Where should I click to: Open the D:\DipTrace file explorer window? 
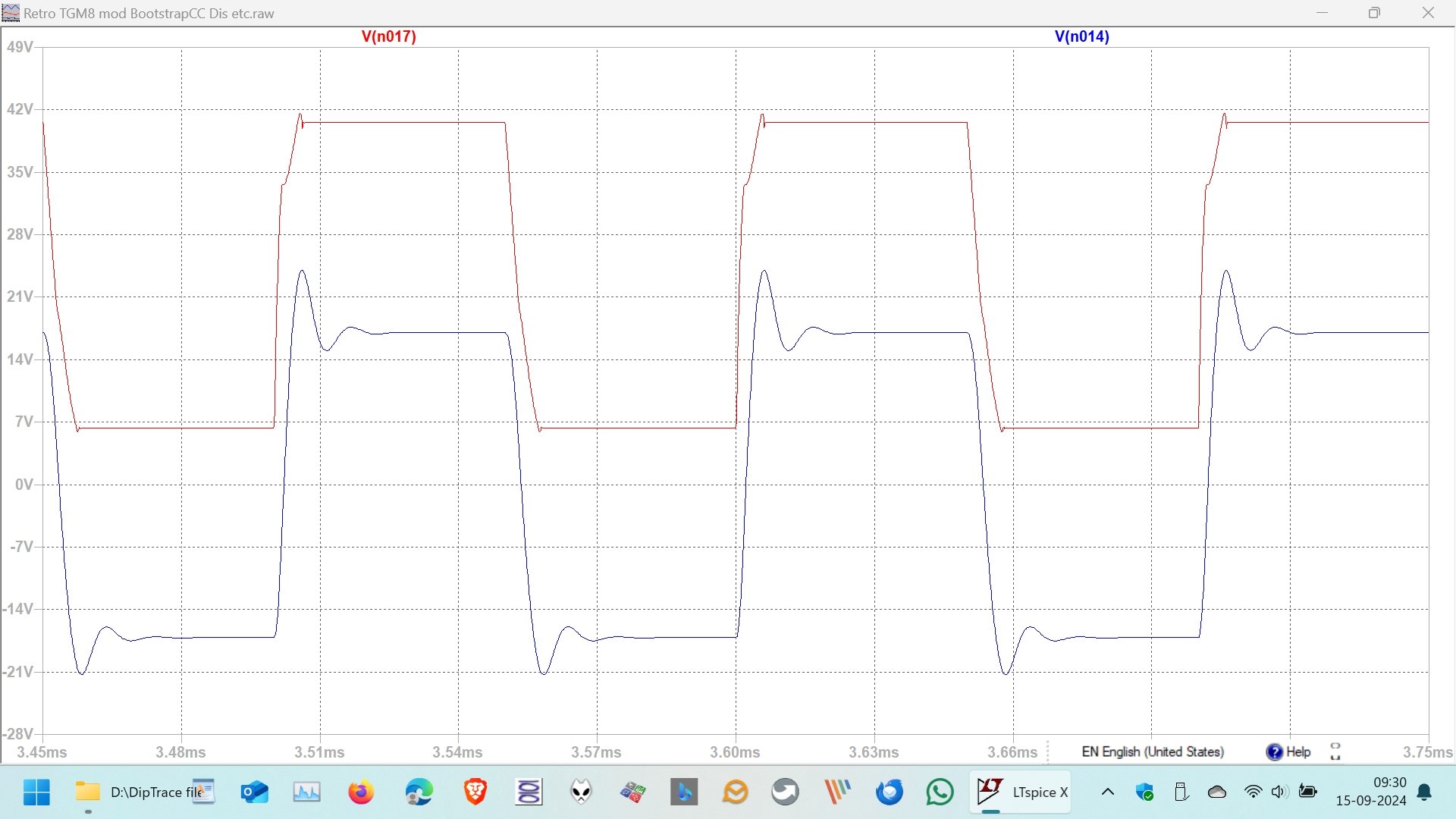(144, 792)
